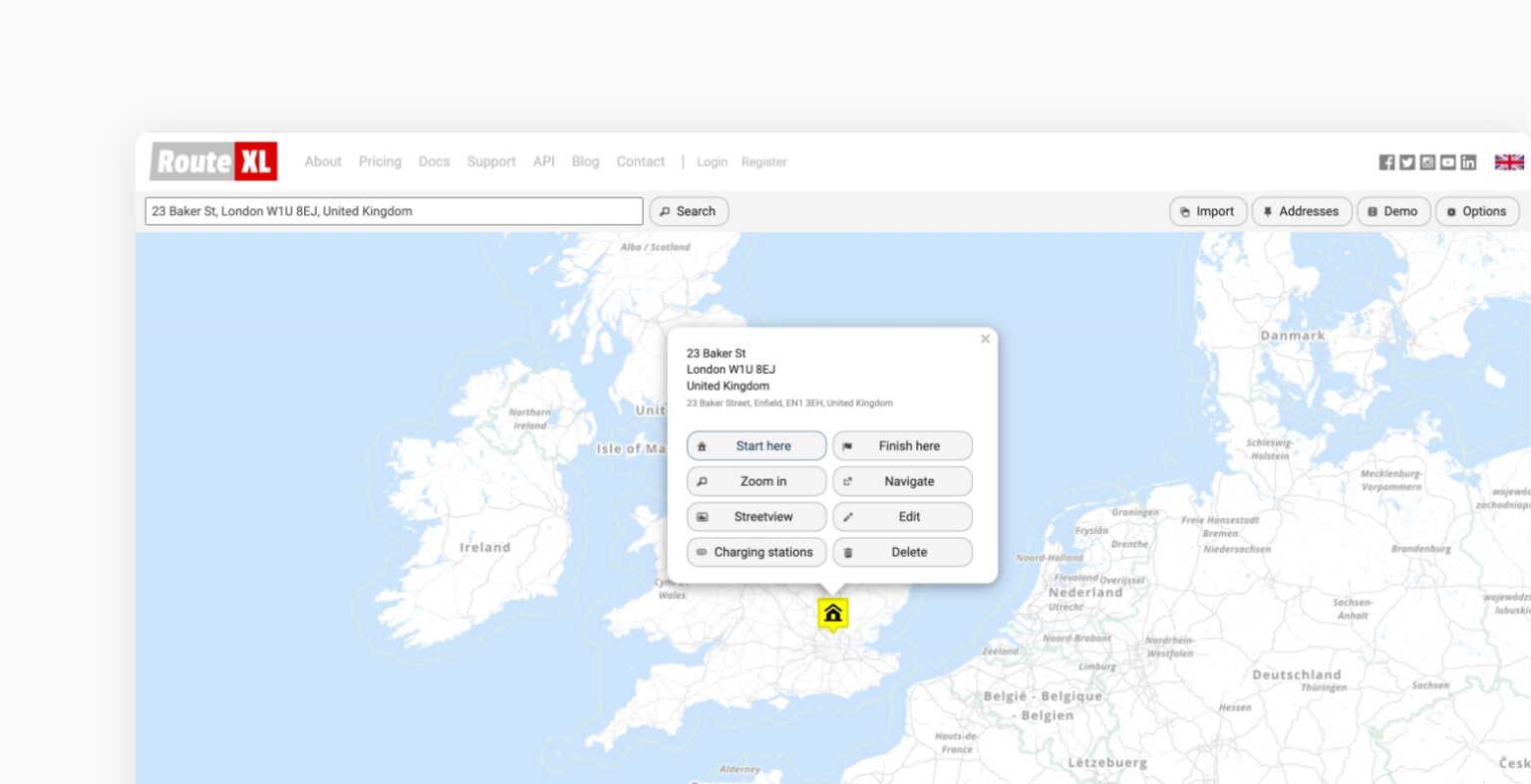Click the address search input field

click(394, 210)
